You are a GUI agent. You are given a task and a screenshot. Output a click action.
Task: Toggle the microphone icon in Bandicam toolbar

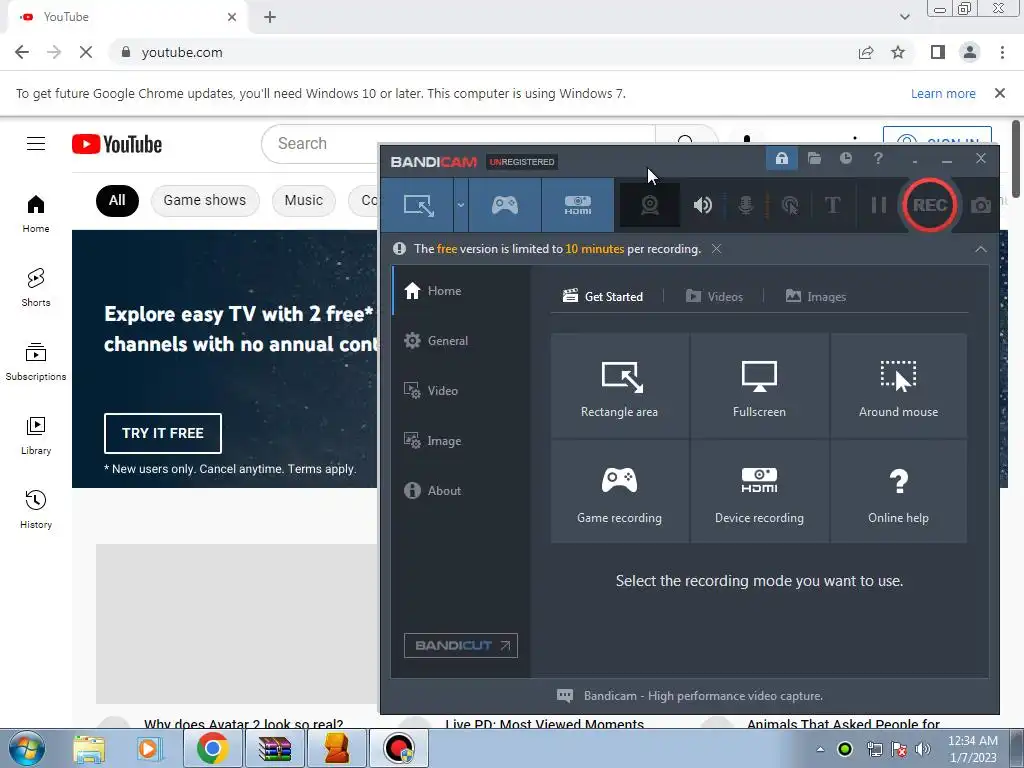[x=746, y=205]
